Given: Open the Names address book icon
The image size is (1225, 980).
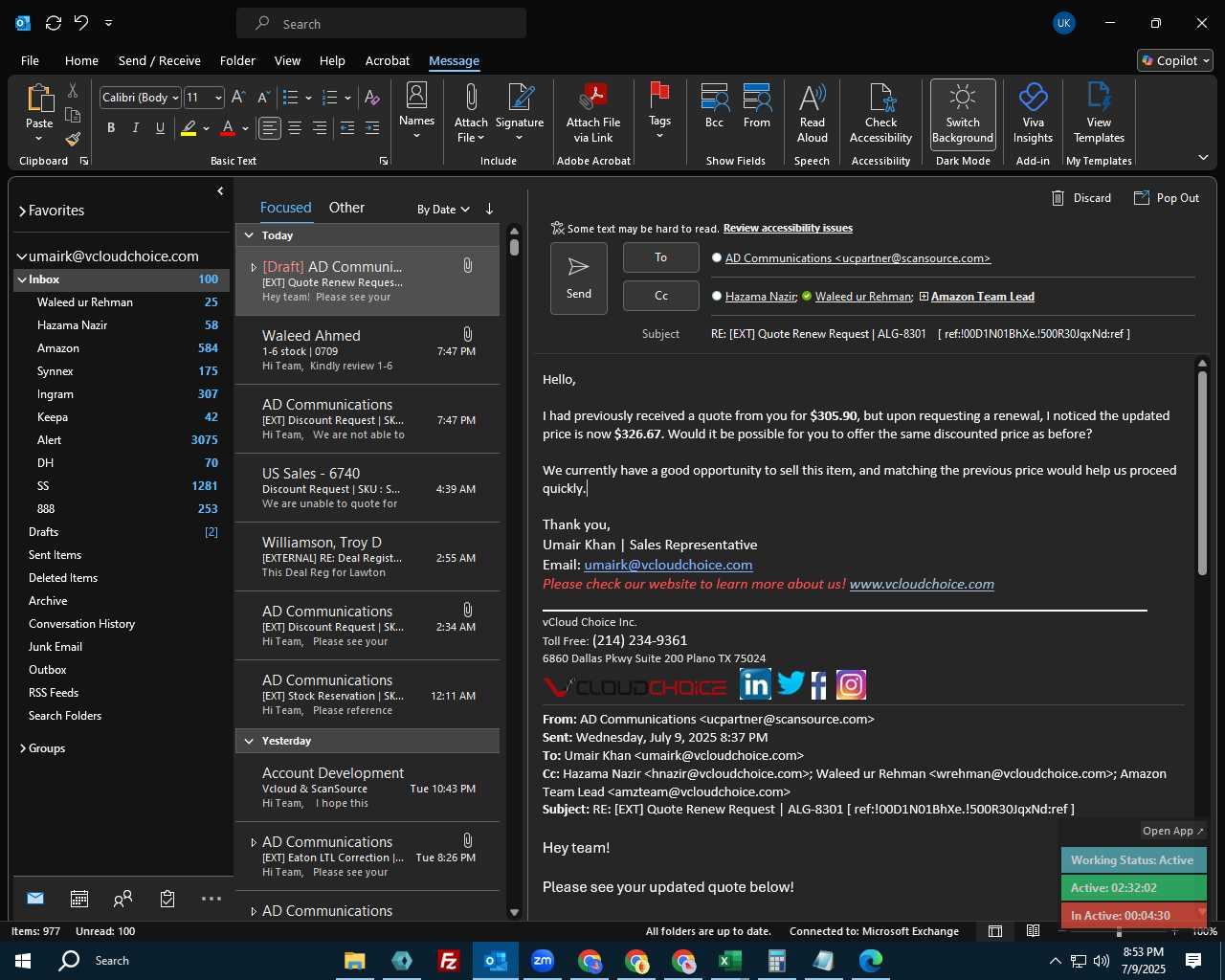Looking at the screenshot, I should click(416, 96).
